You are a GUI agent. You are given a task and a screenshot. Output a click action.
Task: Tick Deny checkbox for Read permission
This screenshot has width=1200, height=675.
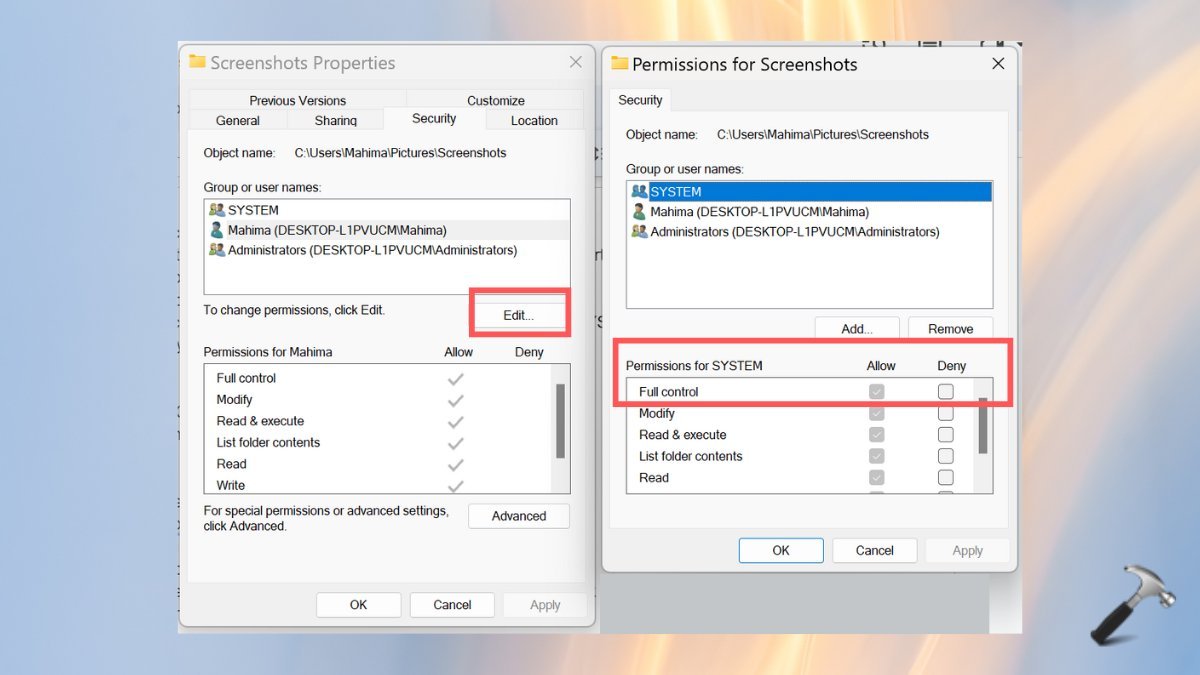946,477
